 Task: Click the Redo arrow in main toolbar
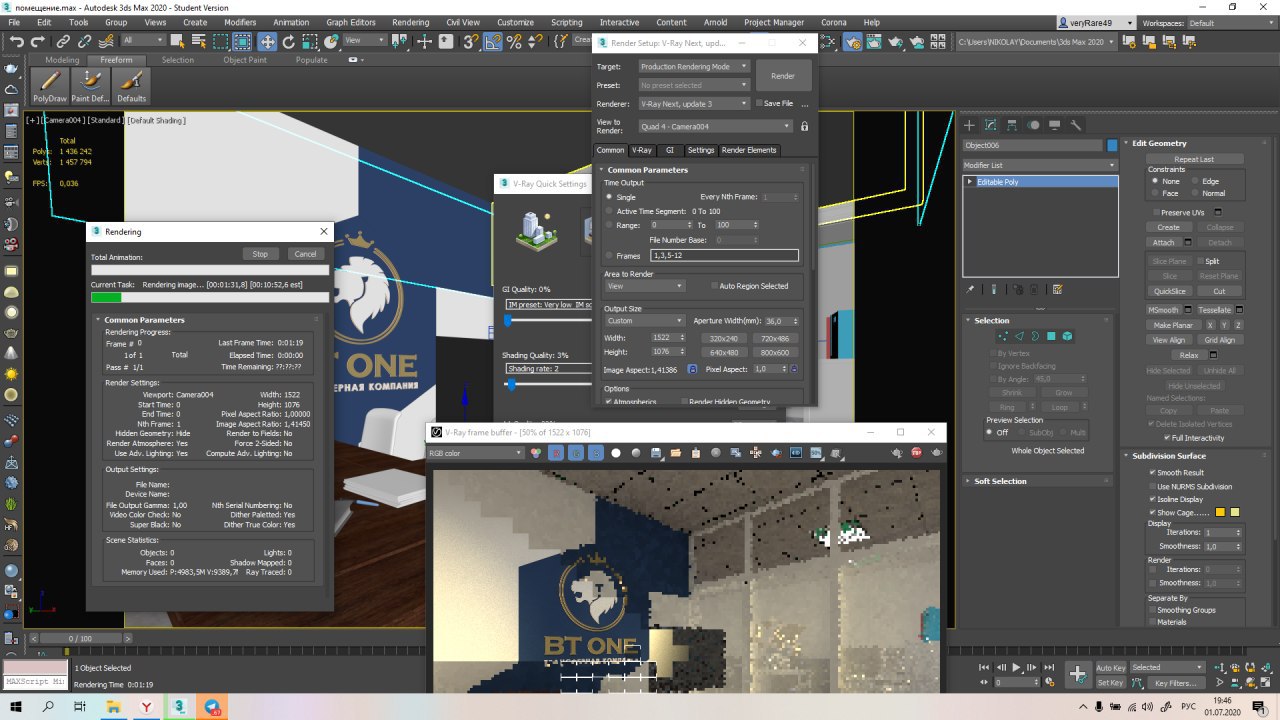coord(38,41)
